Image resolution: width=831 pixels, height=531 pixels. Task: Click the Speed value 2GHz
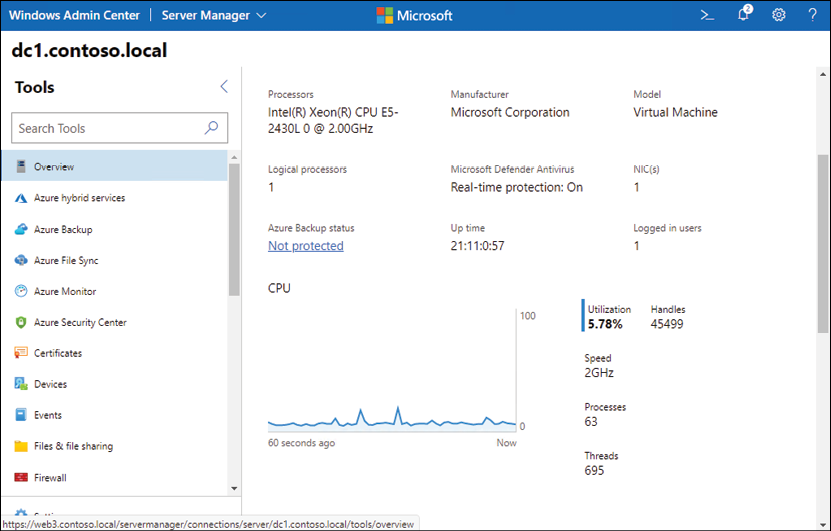(x=599, y=373)
